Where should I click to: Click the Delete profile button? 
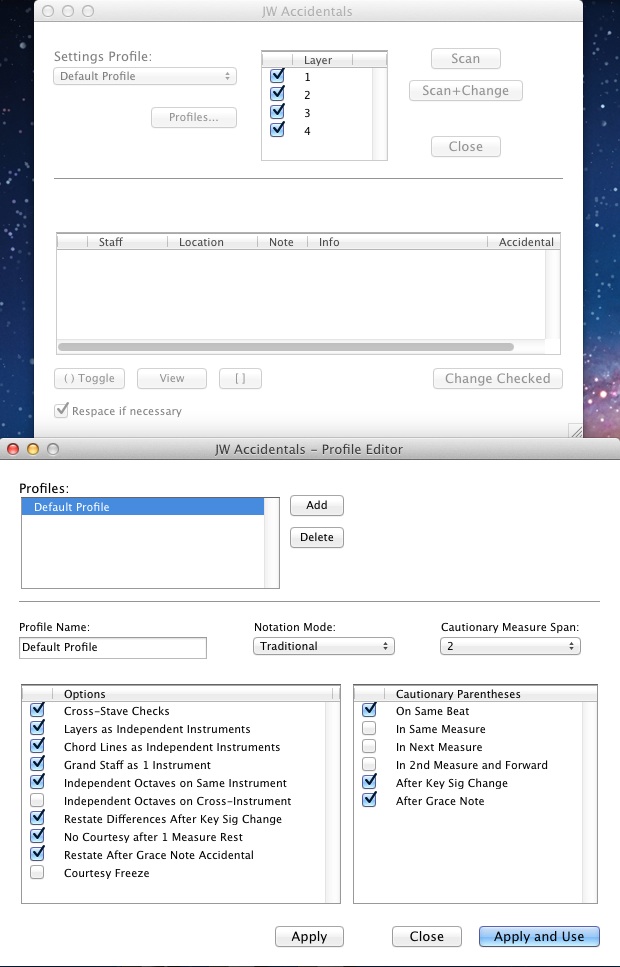(x=316, y=537)
